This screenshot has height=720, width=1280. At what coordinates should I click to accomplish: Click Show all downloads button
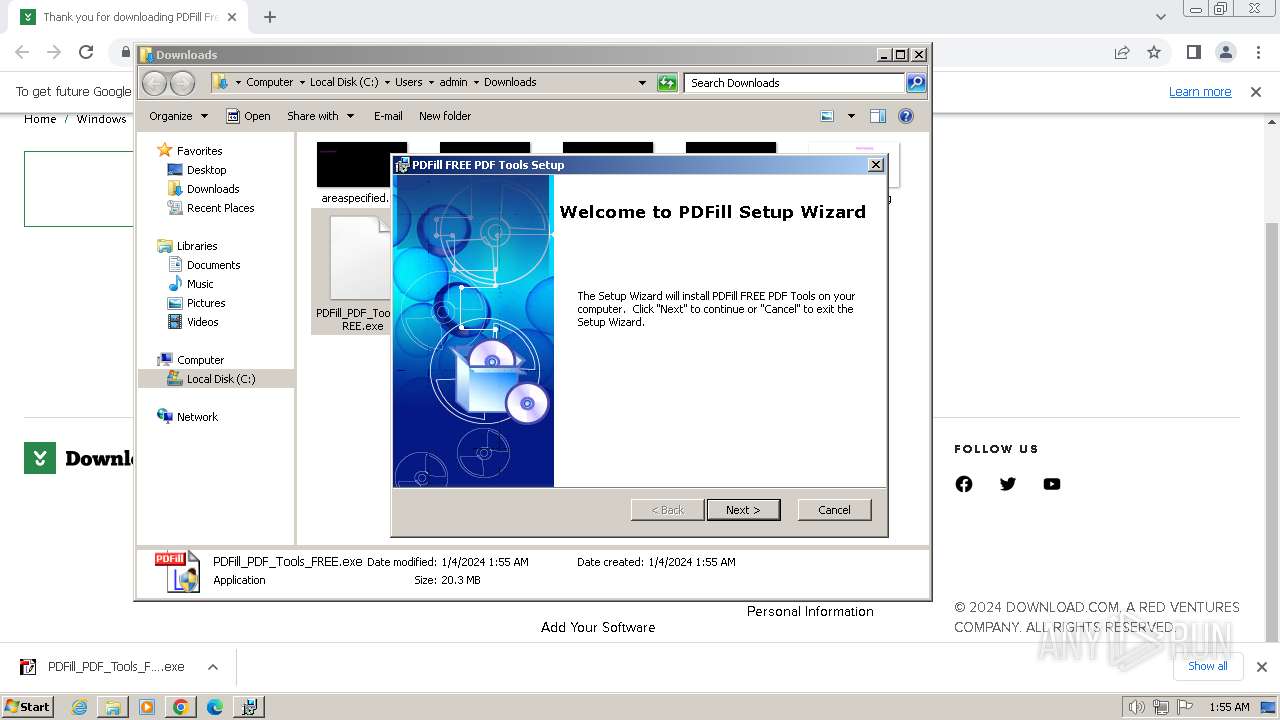click(x=1207, y=666)
